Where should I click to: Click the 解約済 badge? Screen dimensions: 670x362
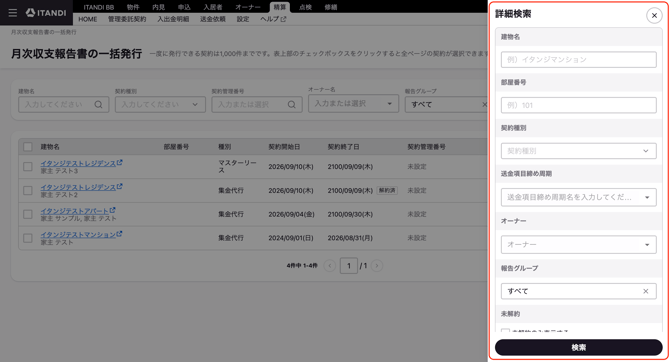[387, 191]
